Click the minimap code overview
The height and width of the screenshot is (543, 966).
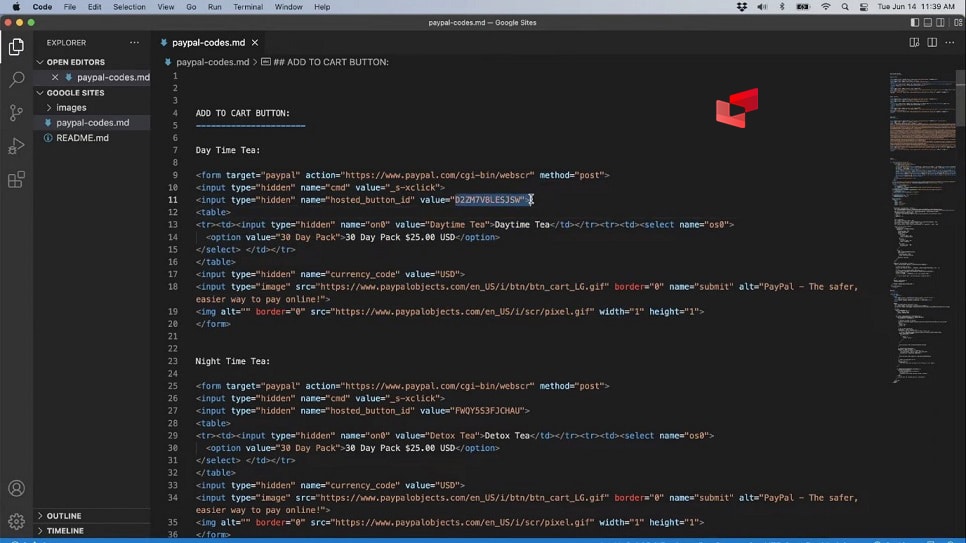920,200
